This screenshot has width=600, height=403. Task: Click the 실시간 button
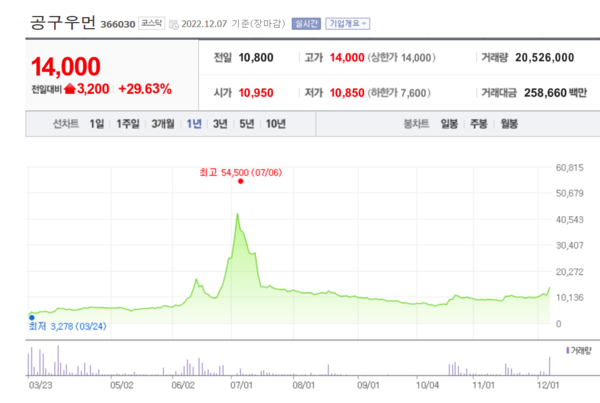click(306, 24)
